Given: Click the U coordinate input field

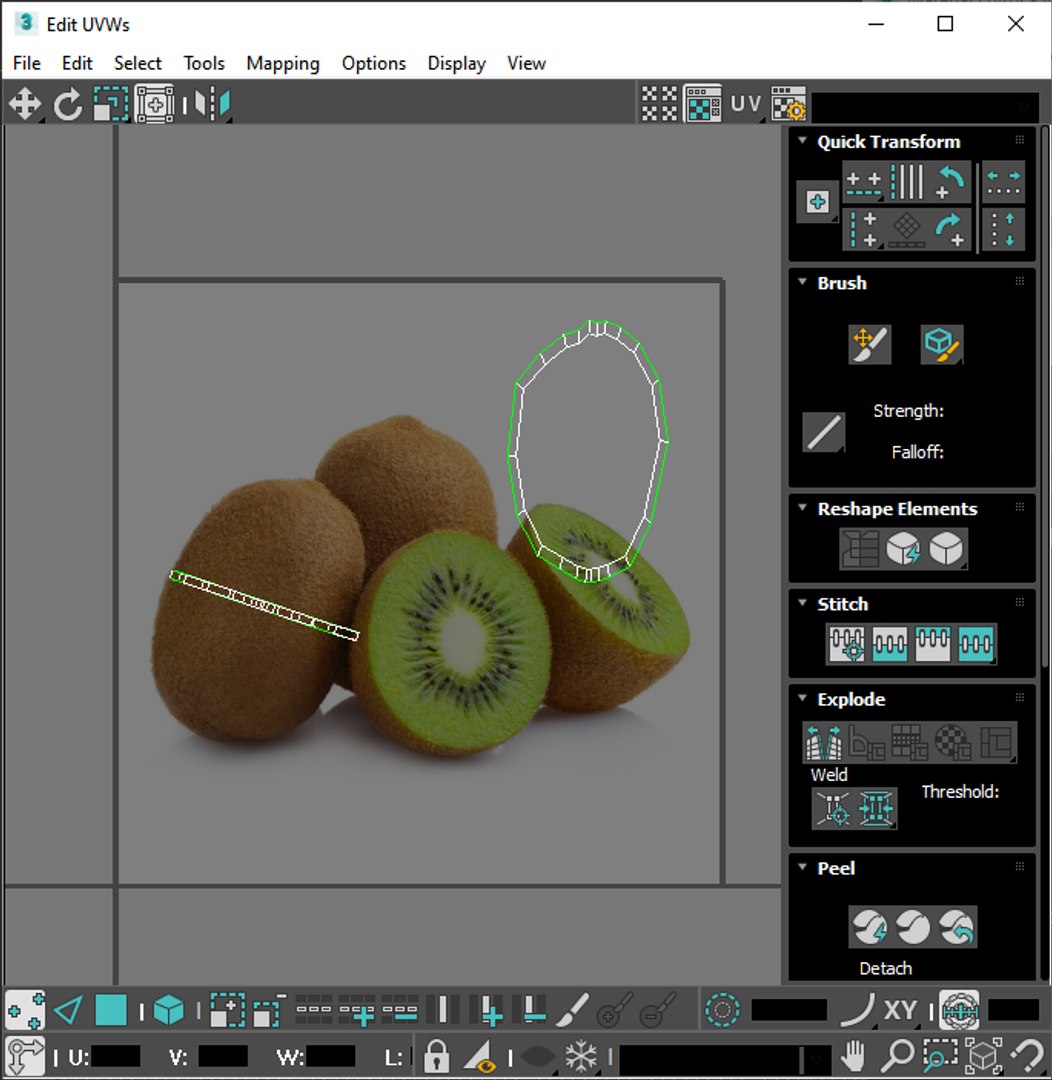Looking at the screenshot, I should [x=115, y=1057].
